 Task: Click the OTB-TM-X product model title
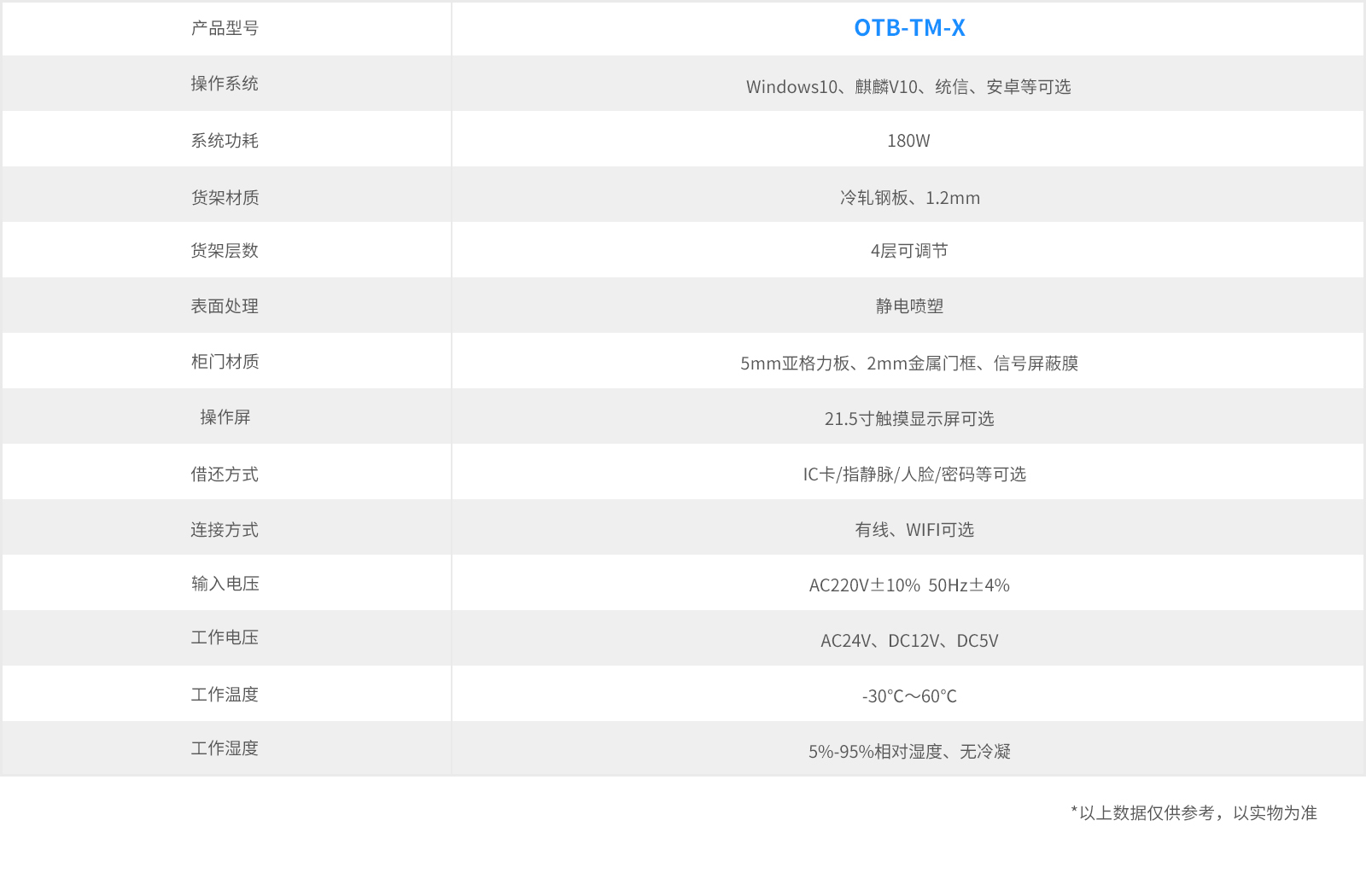(909, 28)
